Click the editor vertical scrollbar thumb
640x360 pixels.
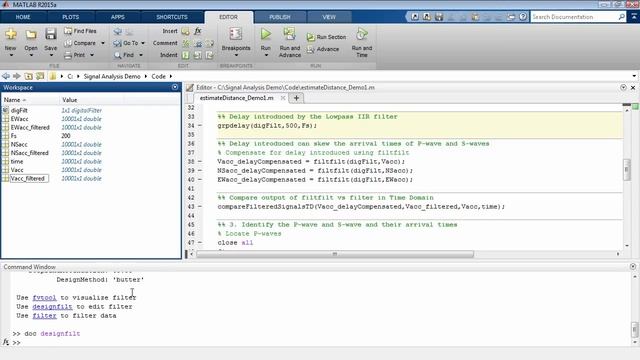(627, 169)
